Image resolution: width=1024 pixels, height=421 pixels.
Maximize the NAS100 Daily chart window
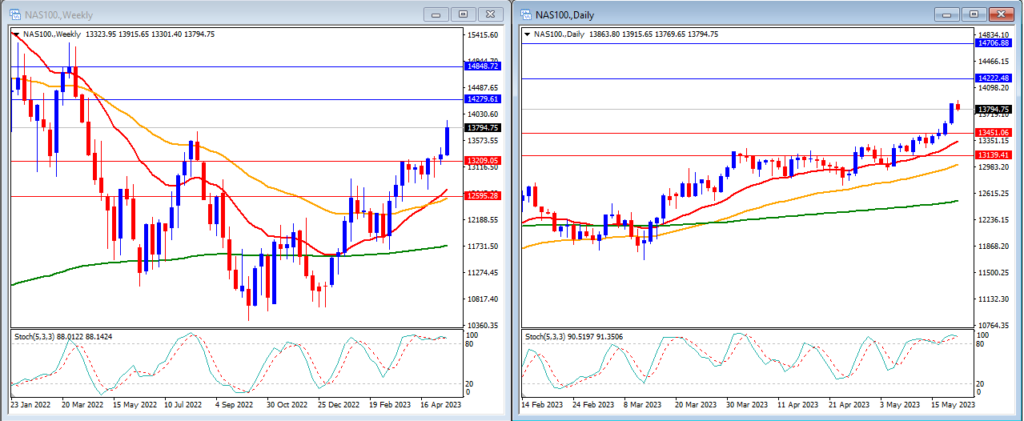974,14
